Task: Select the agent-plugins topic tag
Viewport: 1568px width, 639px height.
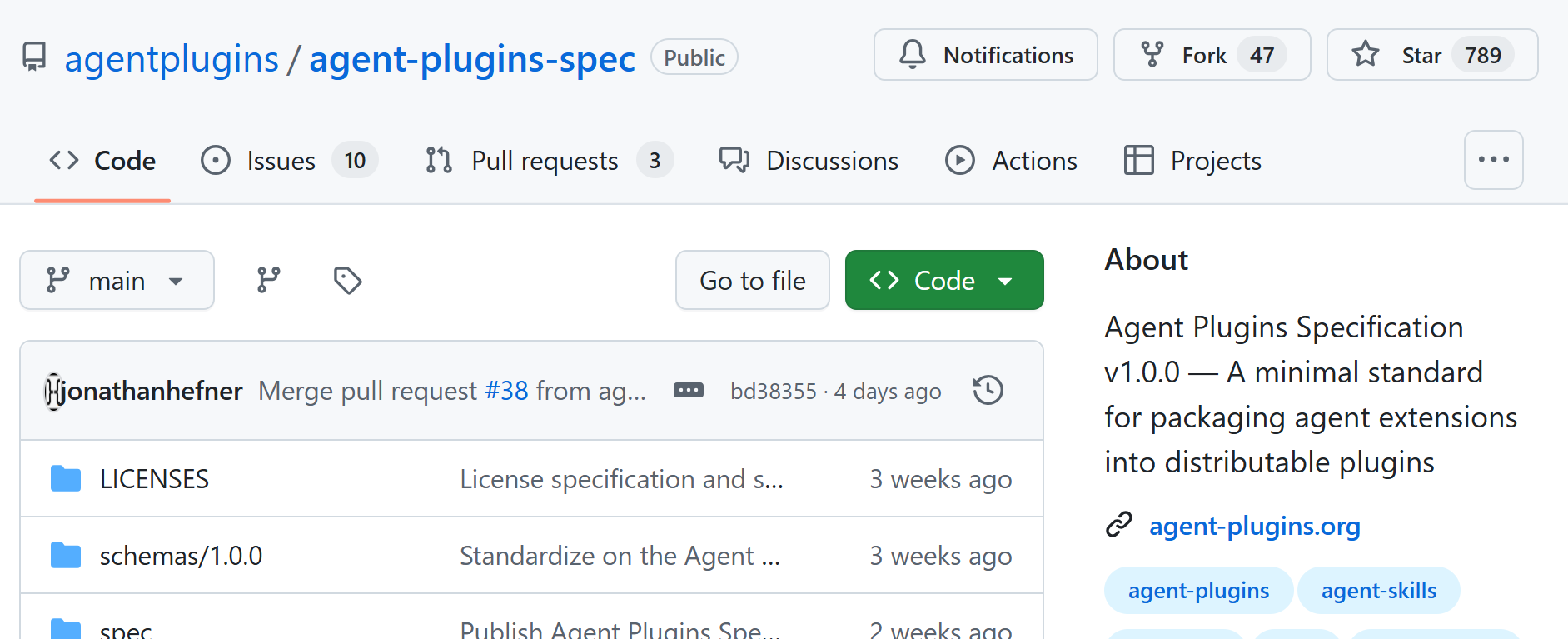Action: click(x=1198, y=591)
